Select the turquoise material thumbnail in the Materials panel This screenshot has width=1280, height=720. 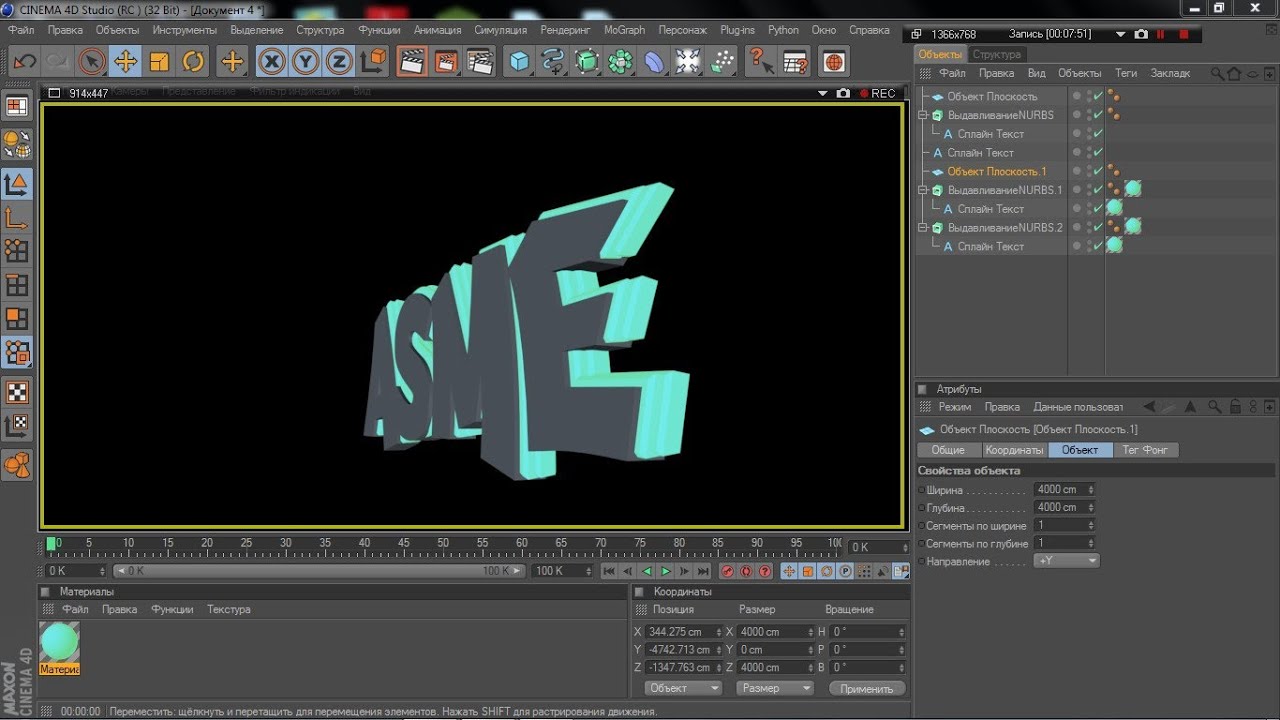[59, 642]
